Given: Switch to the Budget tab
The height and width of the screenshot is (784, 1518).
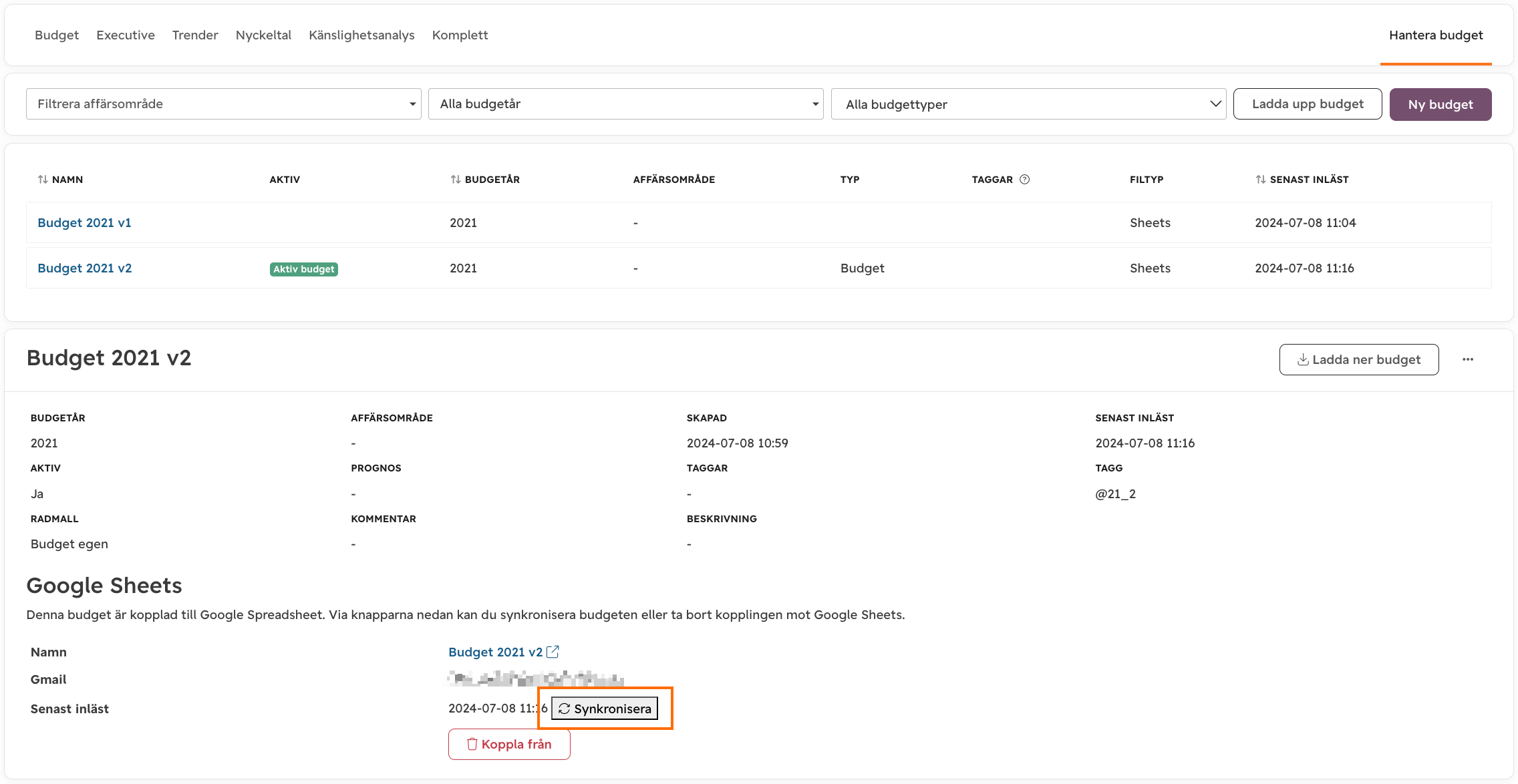Looking at the screenshot, I should (57, 35).
